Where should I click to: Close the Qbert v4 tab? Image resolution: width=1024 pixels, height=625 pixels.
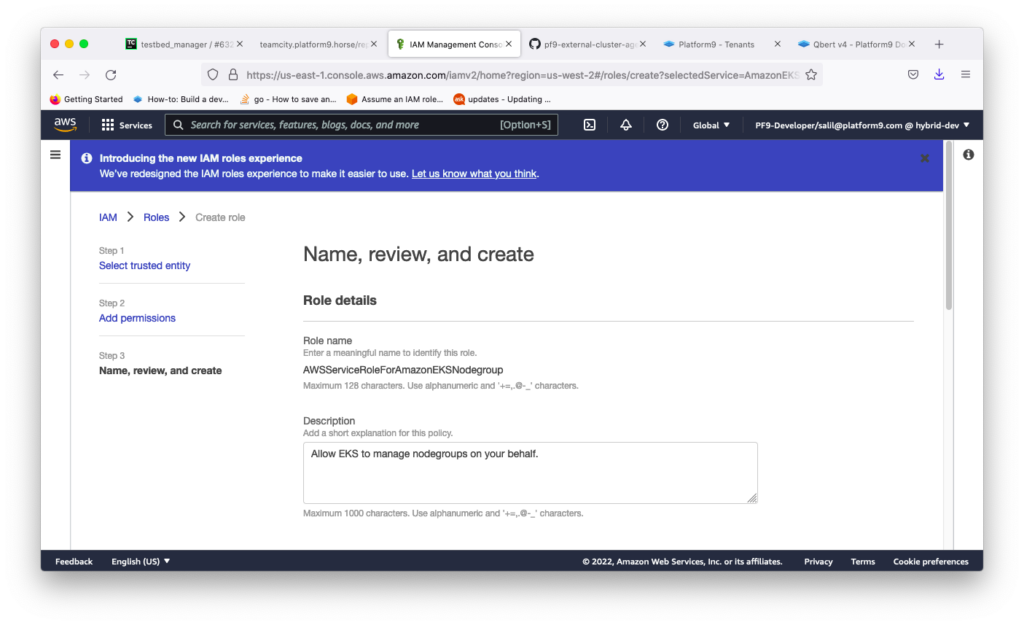point(912,44)
